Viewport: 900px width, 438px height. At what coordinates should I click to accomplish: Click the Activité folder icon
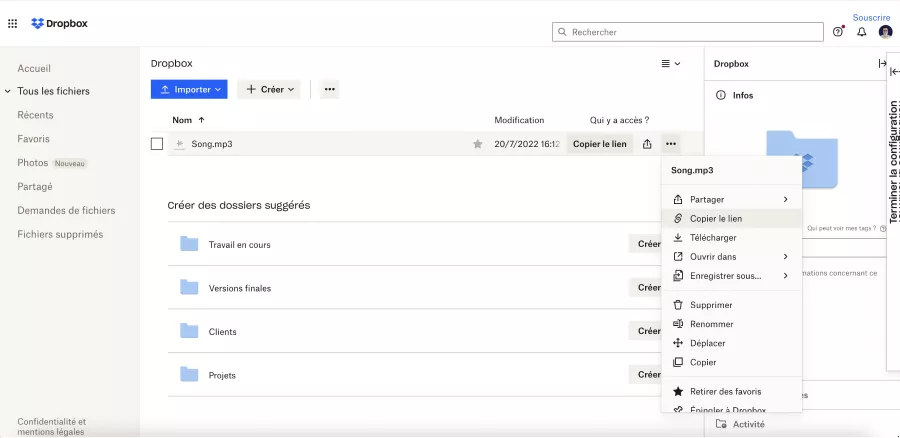coord(721,424)
